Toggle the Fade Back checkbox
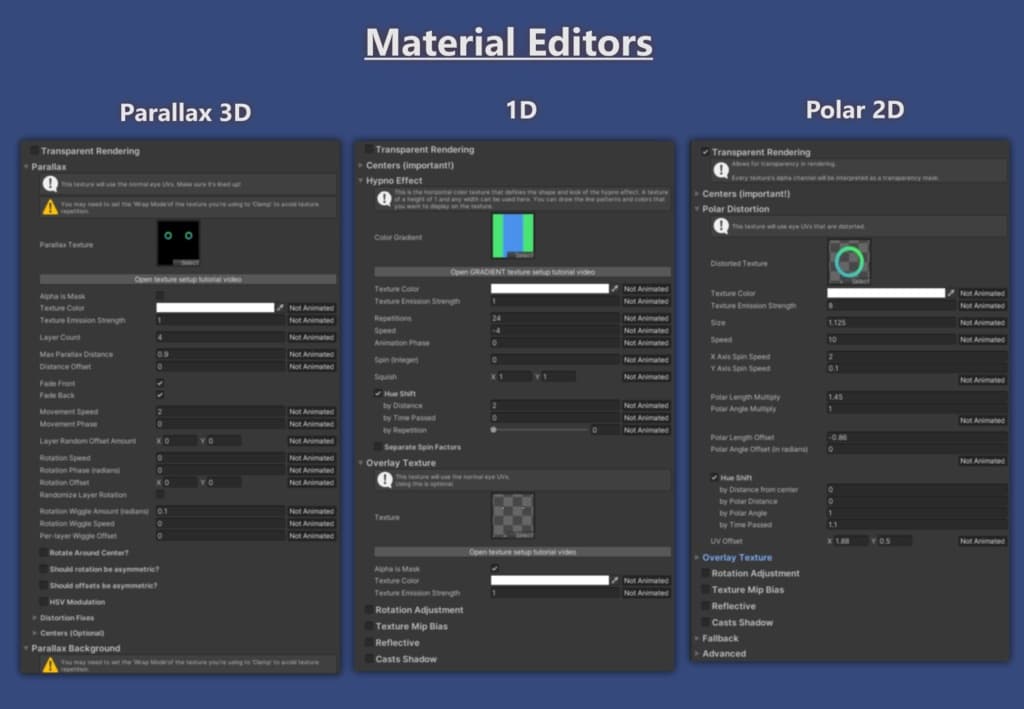The width and height of the screenshot is (1024, 709). (160, 395)
